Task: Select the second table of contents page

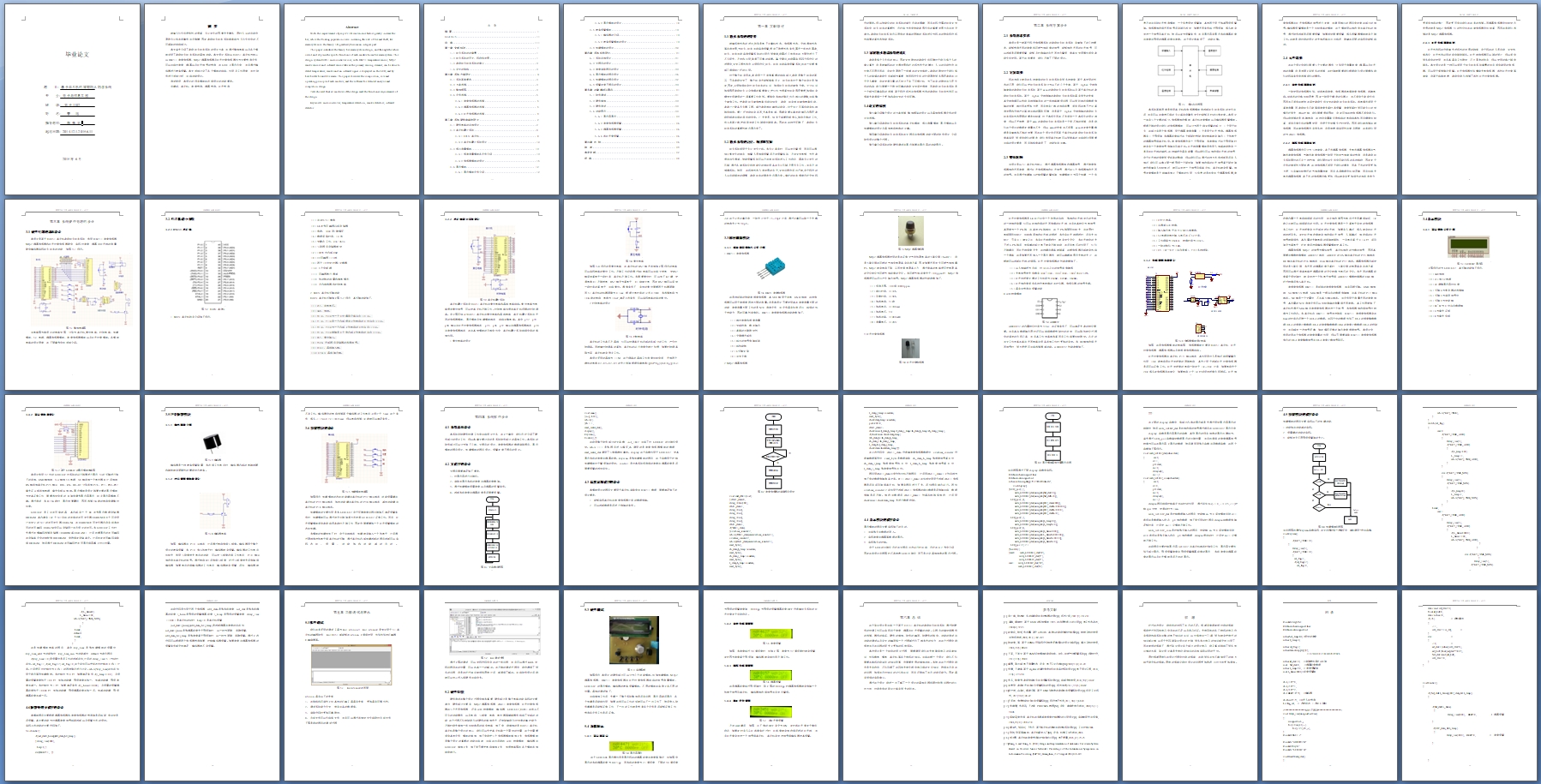Action: (631, 99)
